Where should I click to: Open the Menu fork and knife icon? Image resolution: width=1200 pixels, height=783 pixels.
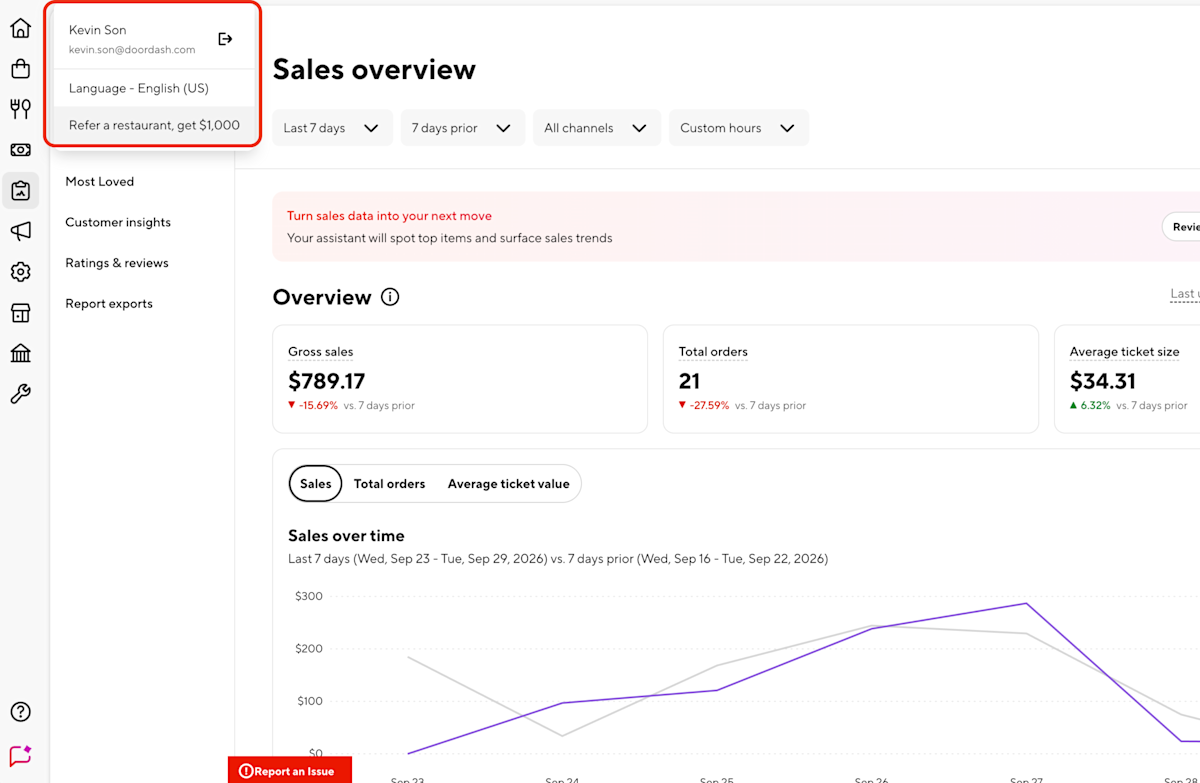click(x=20, y=109)
